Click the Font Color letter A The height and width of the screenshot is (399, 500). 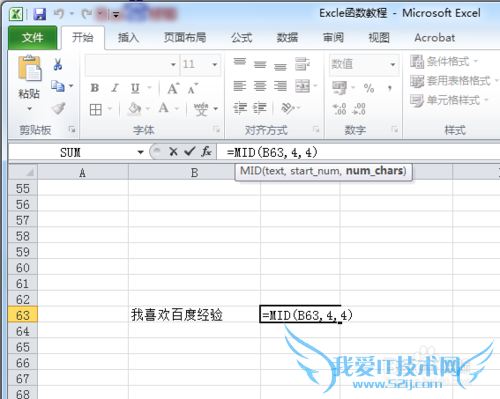tap(164, 108)
